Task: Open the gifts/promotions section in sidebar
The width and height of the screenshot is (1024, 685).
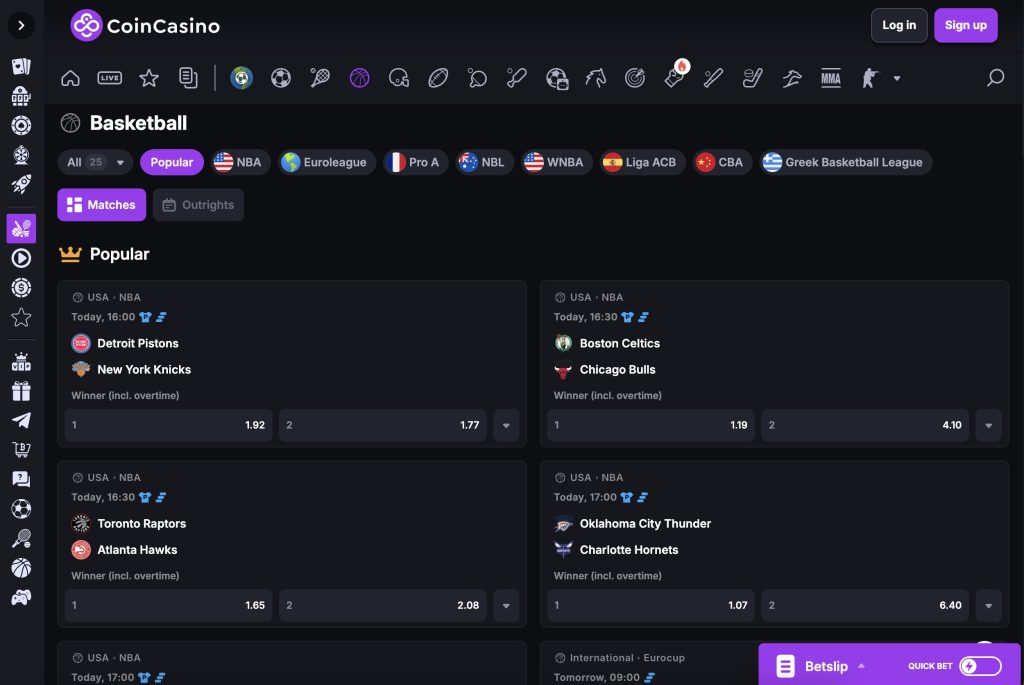Action: (x=21, y=391)
